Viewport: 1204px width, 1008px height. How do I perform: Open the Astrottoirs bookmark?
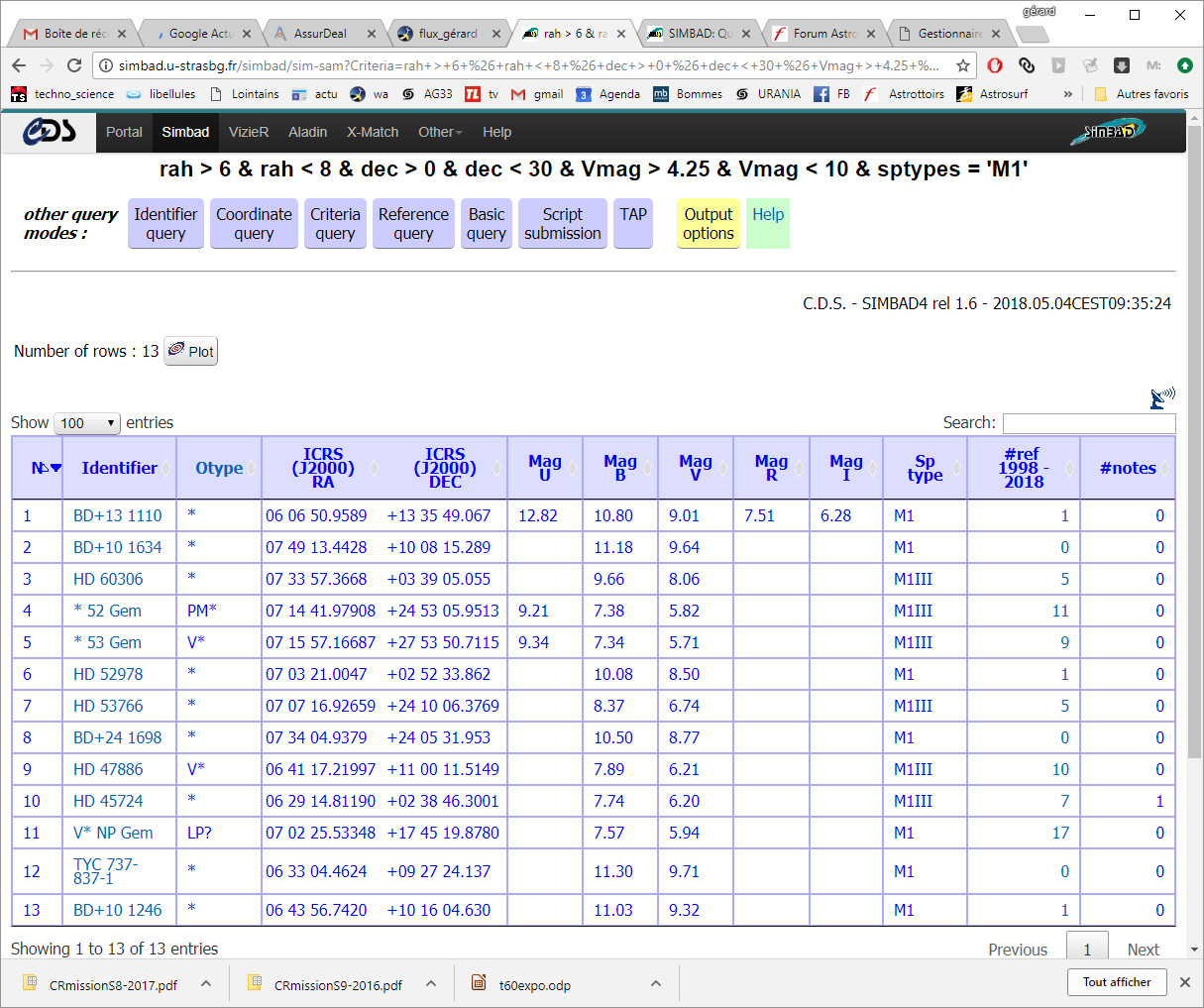click(x=904, y=94)
